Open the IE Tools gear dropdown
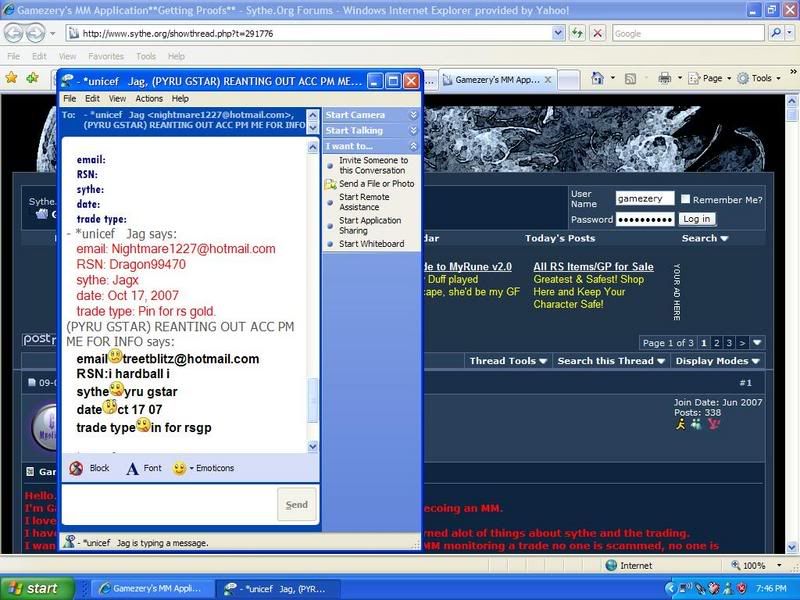800x600 pixels. click(759, 78)
